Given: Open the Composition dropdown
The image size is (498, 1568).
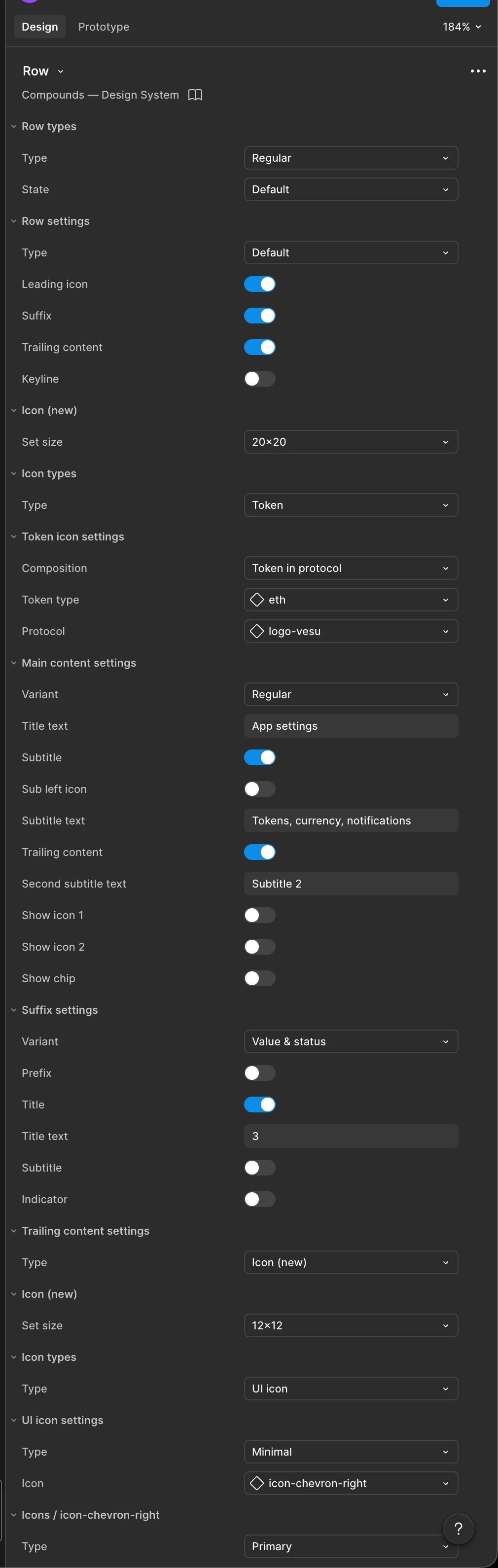Looking at the screenshot, I should [351, 568].
